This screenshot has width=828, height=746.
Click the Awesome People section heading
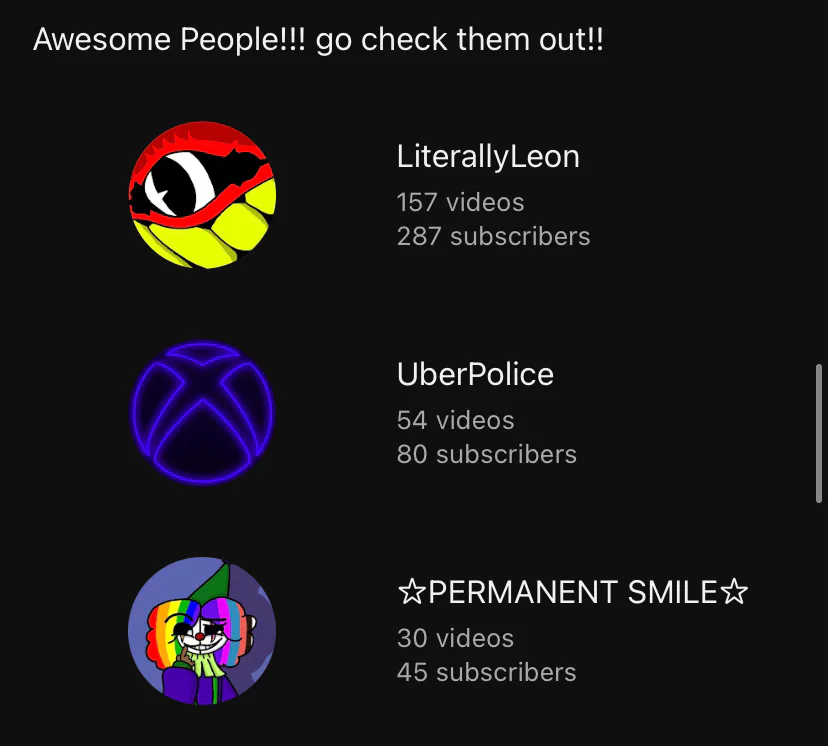coord(318,40)
